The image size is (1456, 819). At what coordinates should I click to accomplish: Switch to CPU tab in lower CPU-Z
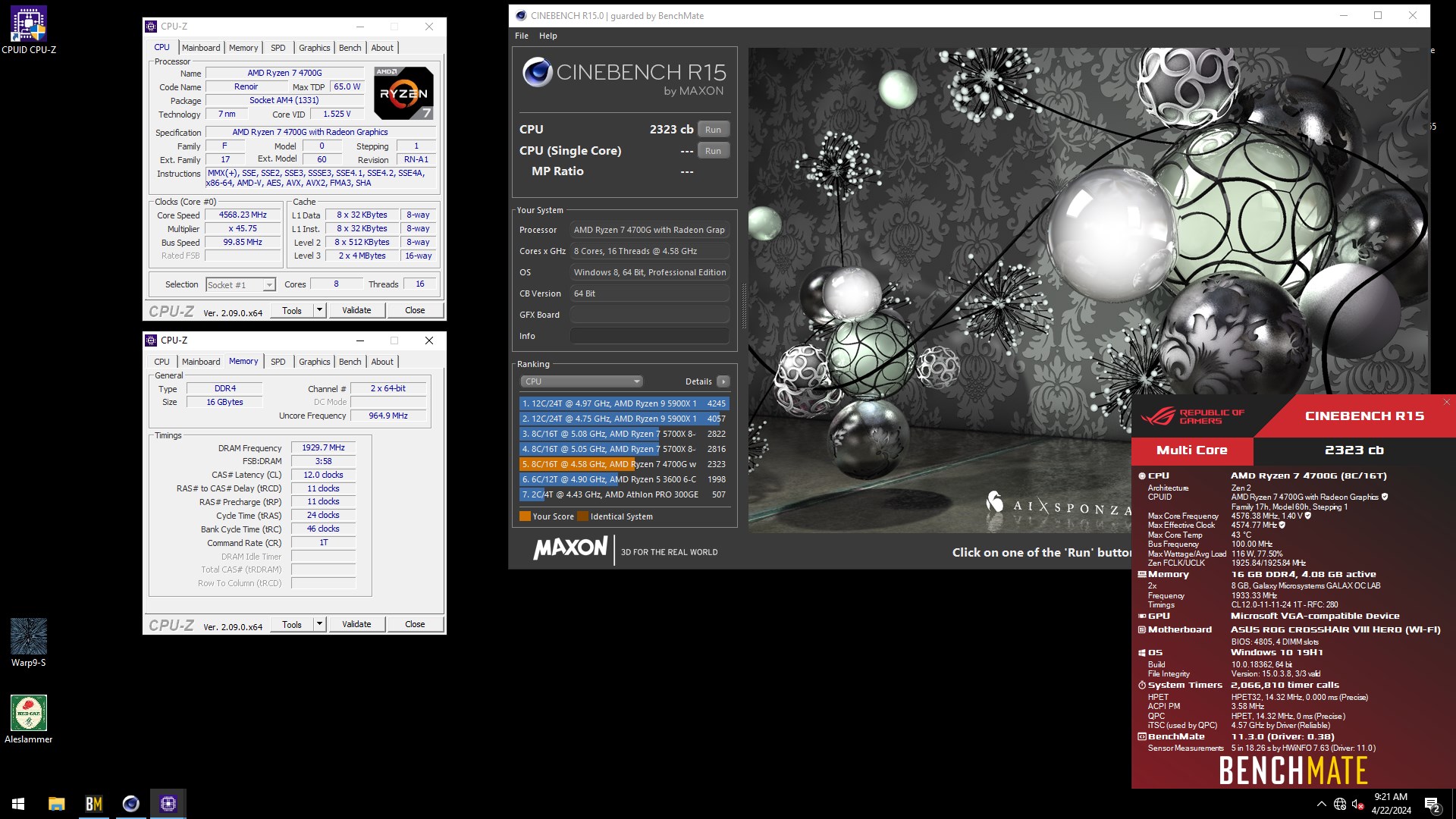tap(162, 362)
